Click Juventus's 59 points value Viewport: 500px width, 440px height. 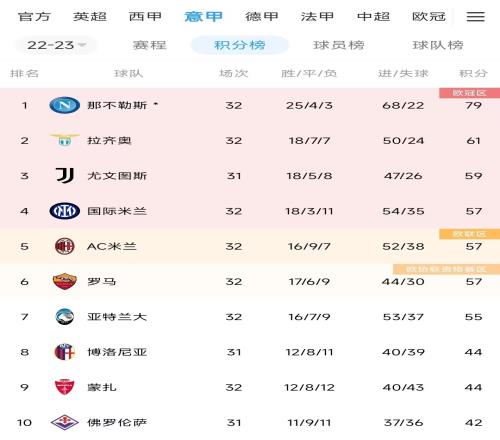[473, 176]
